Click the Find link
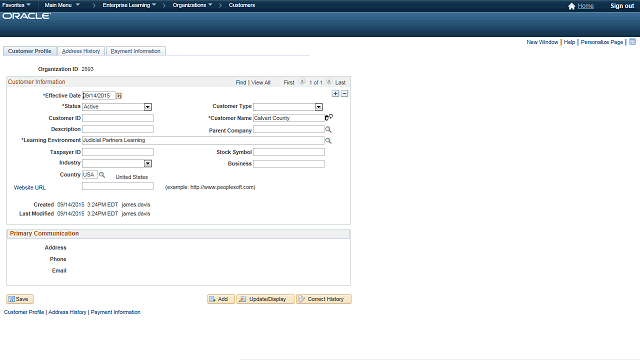 click(x=241, y=82)
